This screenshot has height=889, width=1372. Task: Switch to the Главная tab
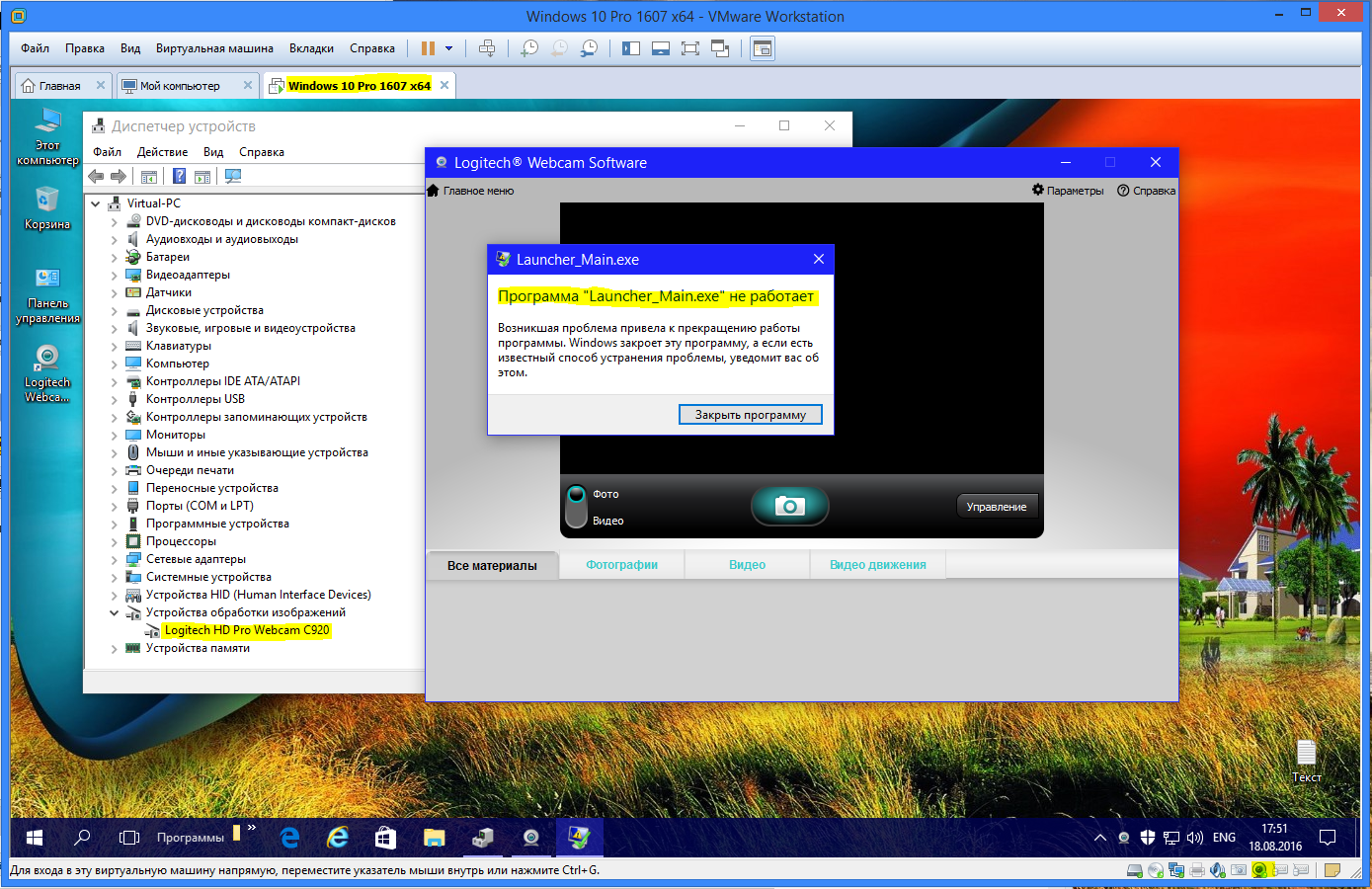(x=60, y=86)
